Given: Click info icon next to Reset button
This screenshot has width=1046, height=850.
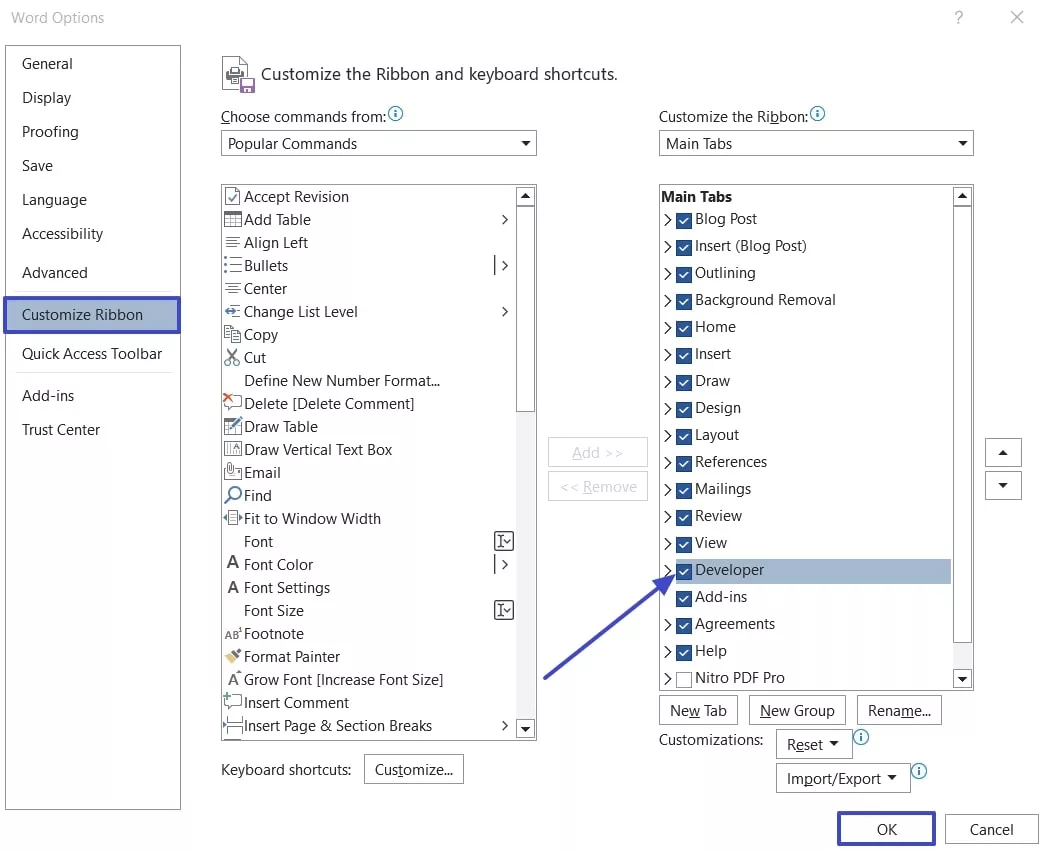Looking at the screenshot, I should [861, 737].
